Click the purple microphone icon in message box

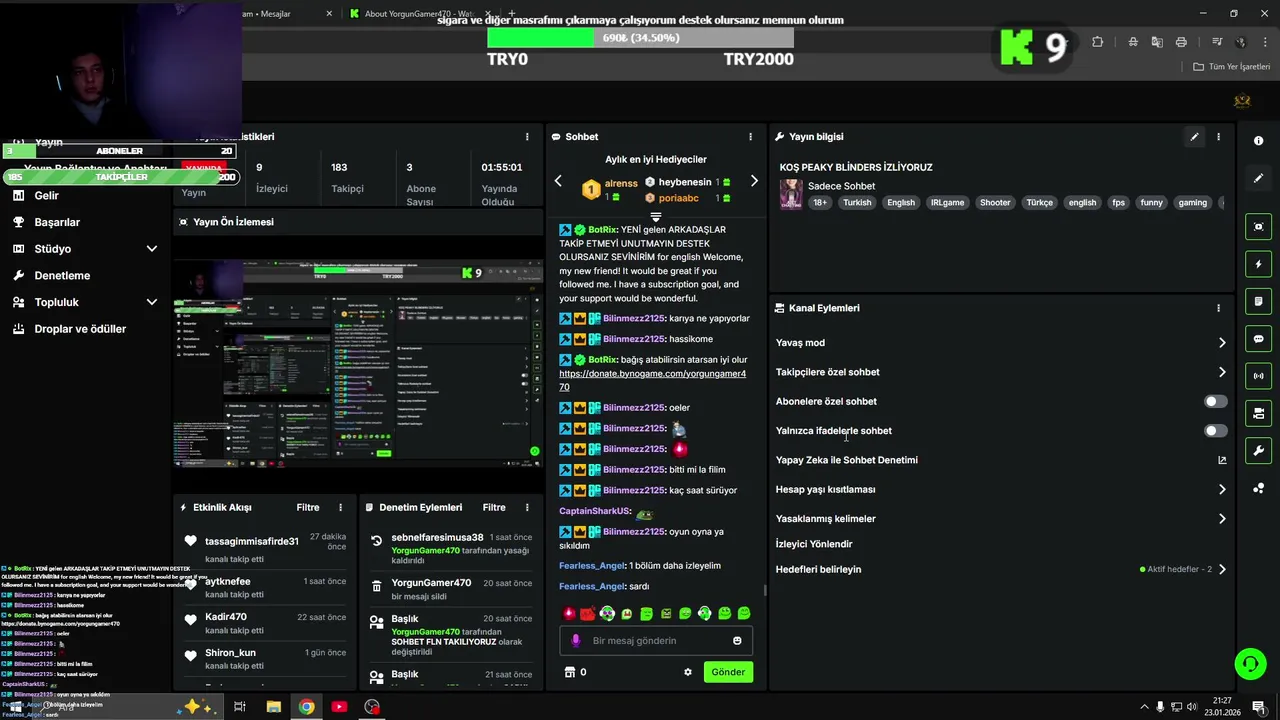pos(575,641)
